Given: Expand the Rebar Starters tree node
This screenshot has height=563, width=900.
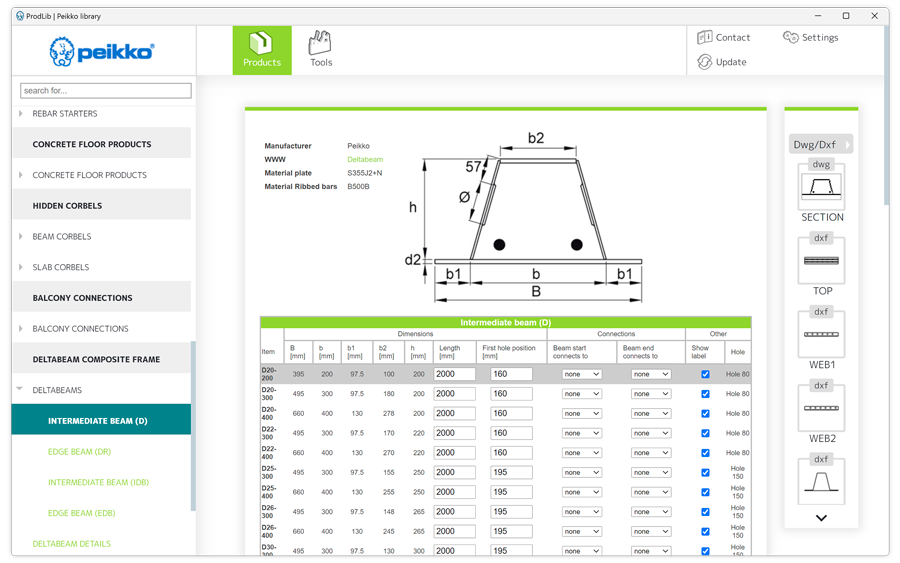Looking at the screenshot, I should click(x=21, y=114).
